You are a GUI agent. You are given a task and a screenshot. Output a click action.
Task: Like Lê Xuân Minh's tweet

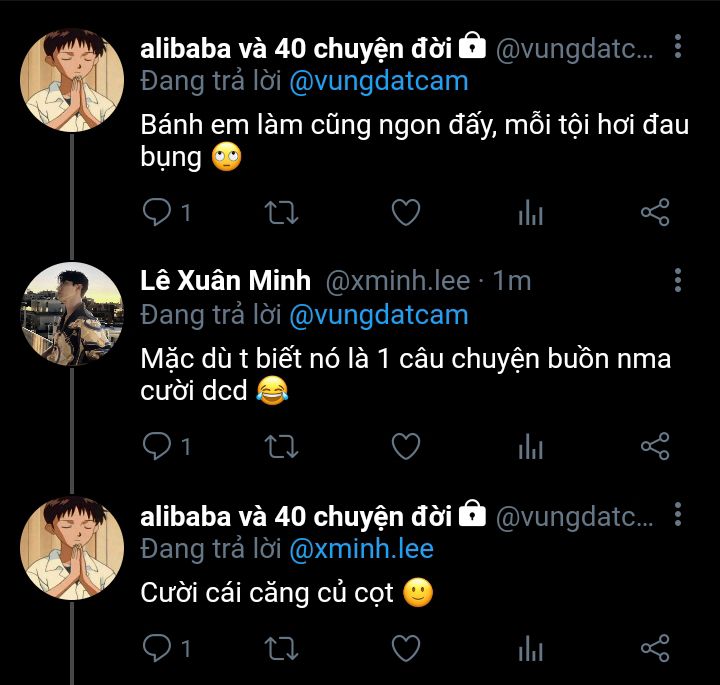point(405,446)
